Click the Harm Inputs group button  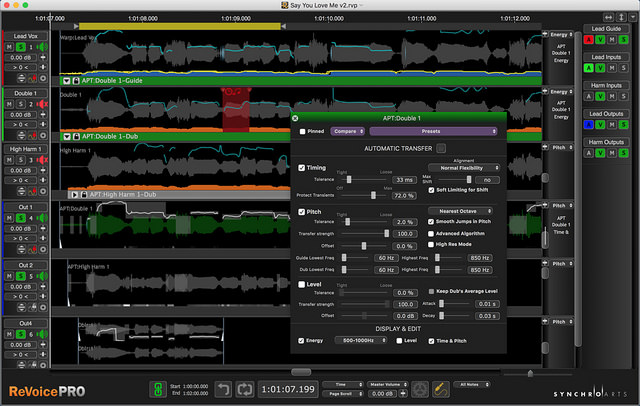click(606, 86)
